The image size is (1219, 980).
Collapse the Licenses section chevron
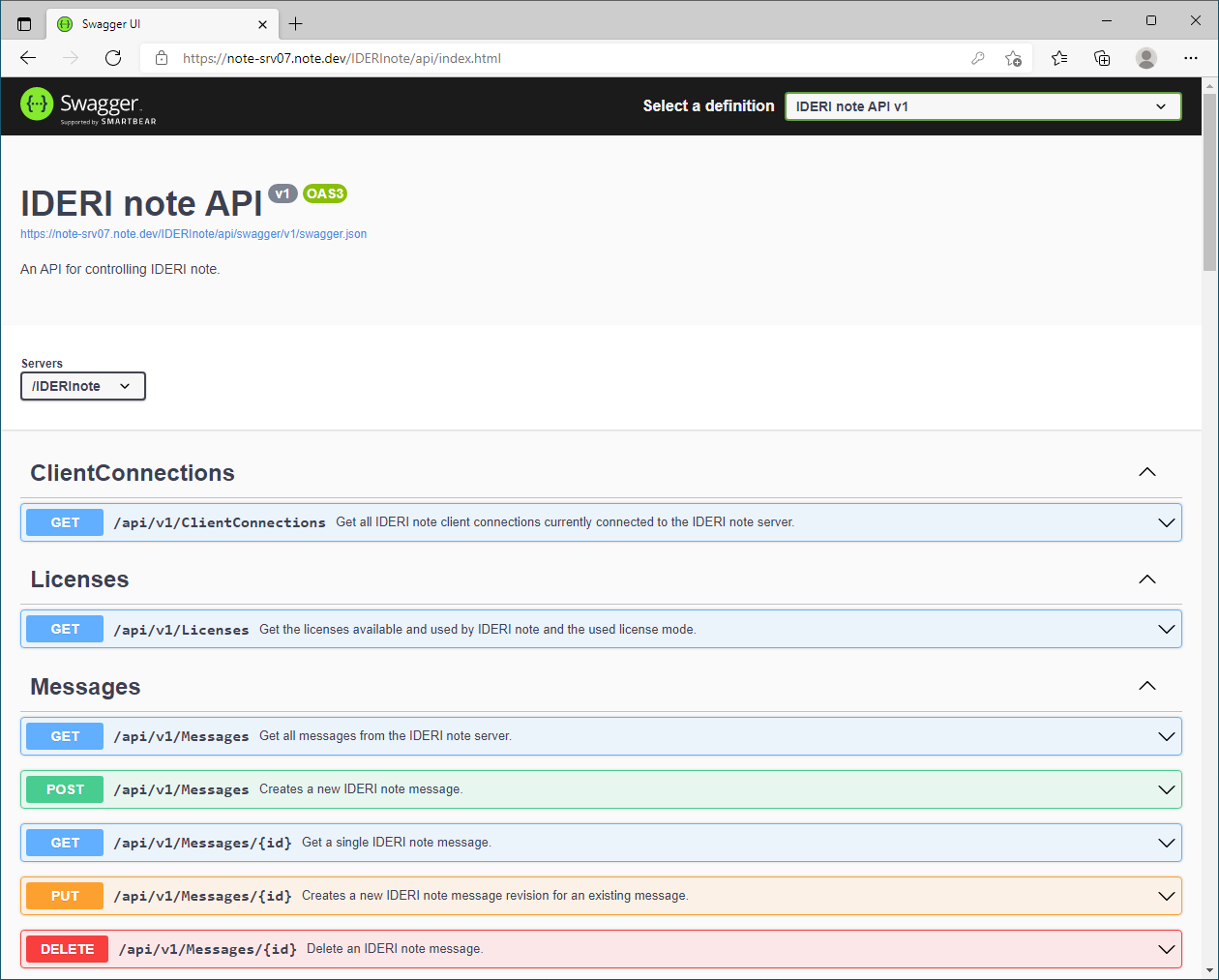(1147, 579)
